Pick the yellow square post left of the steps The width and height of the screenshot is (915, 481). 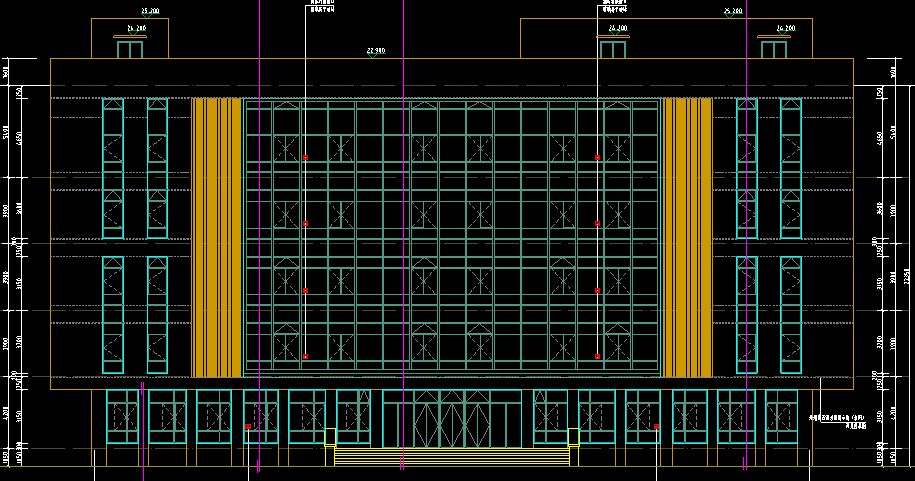330,437
